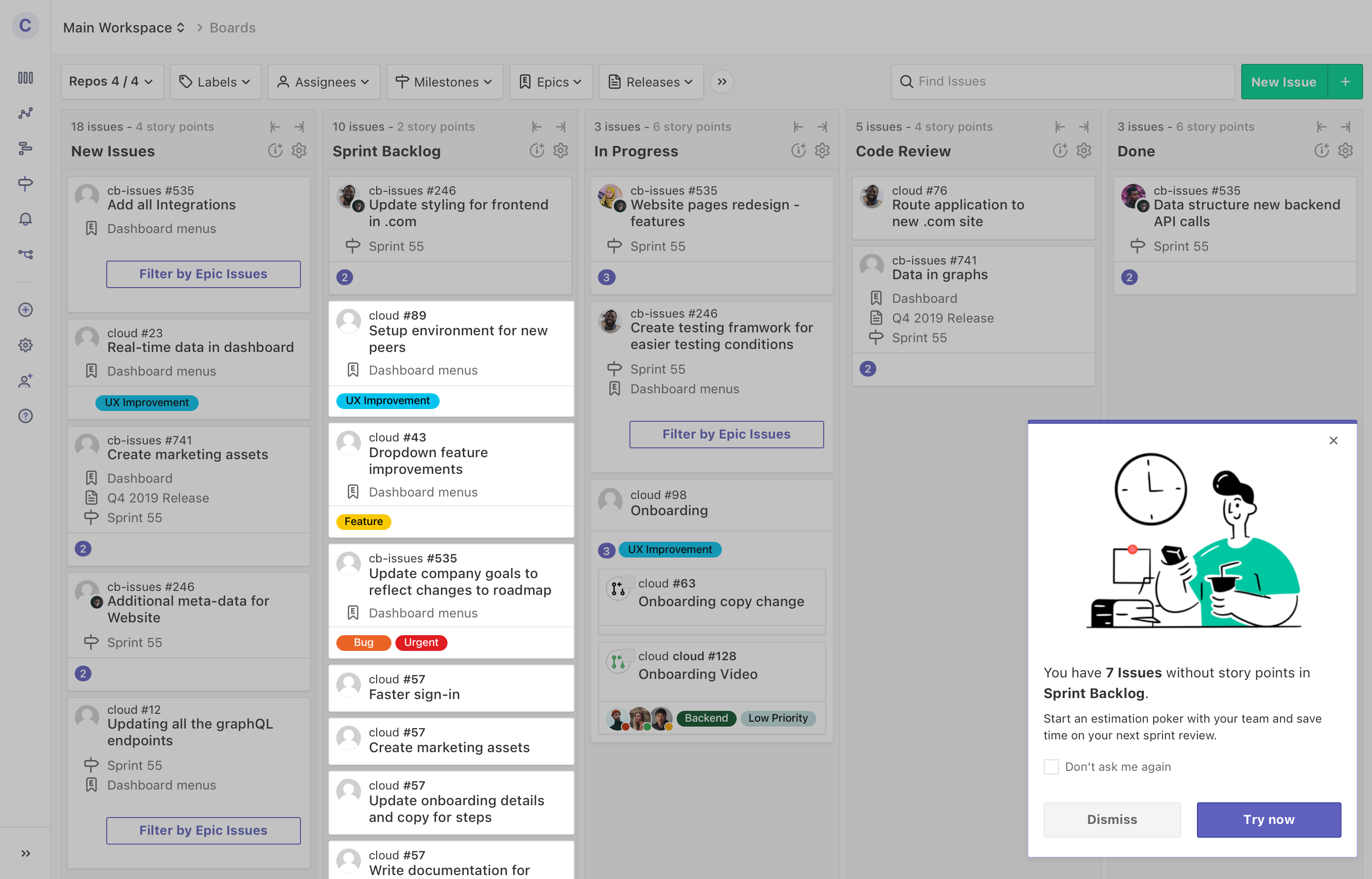This screenshot has width=1372, height=879.
Task: Click the Reports graph icon in sidebar
Action: tap(25, 113)
